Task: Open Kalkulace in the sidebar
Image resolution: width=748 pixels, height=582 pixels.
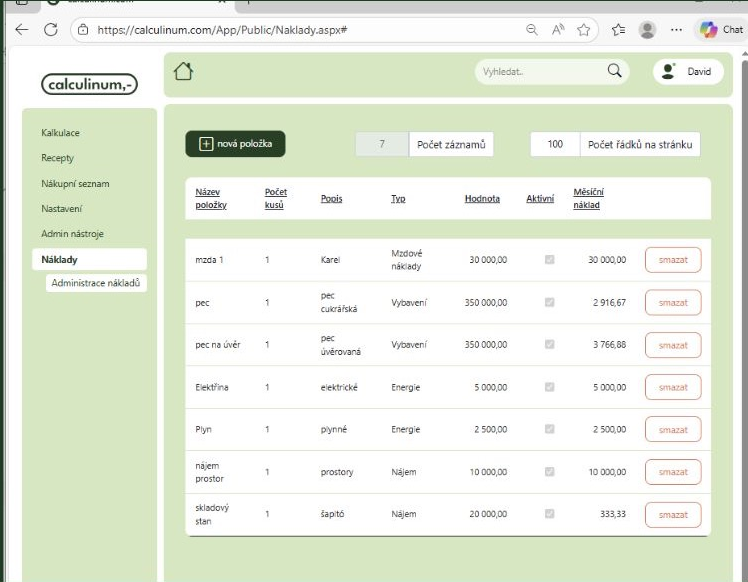Action: [60, 133]
